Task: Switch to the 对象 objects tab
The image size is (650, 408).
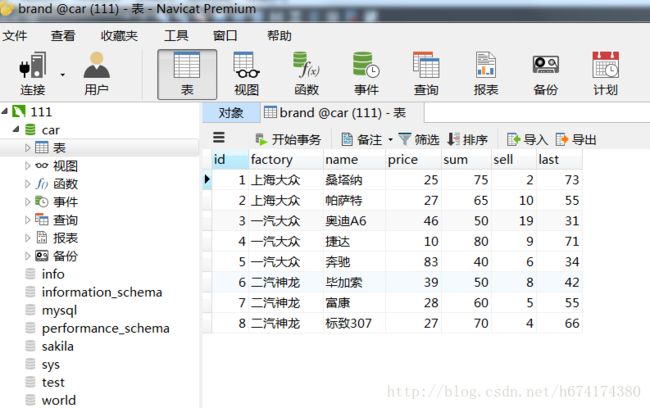Action: coord(231,113)
